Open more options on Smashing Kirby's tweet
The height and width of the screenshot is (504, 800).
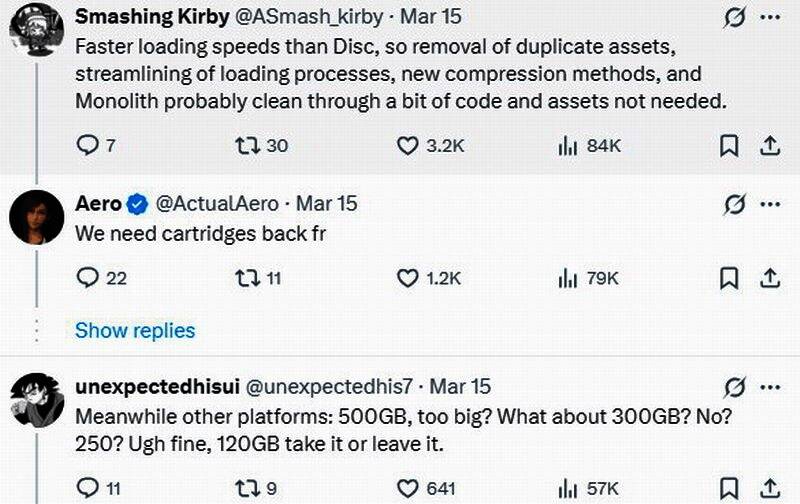[x=770, y=19]
